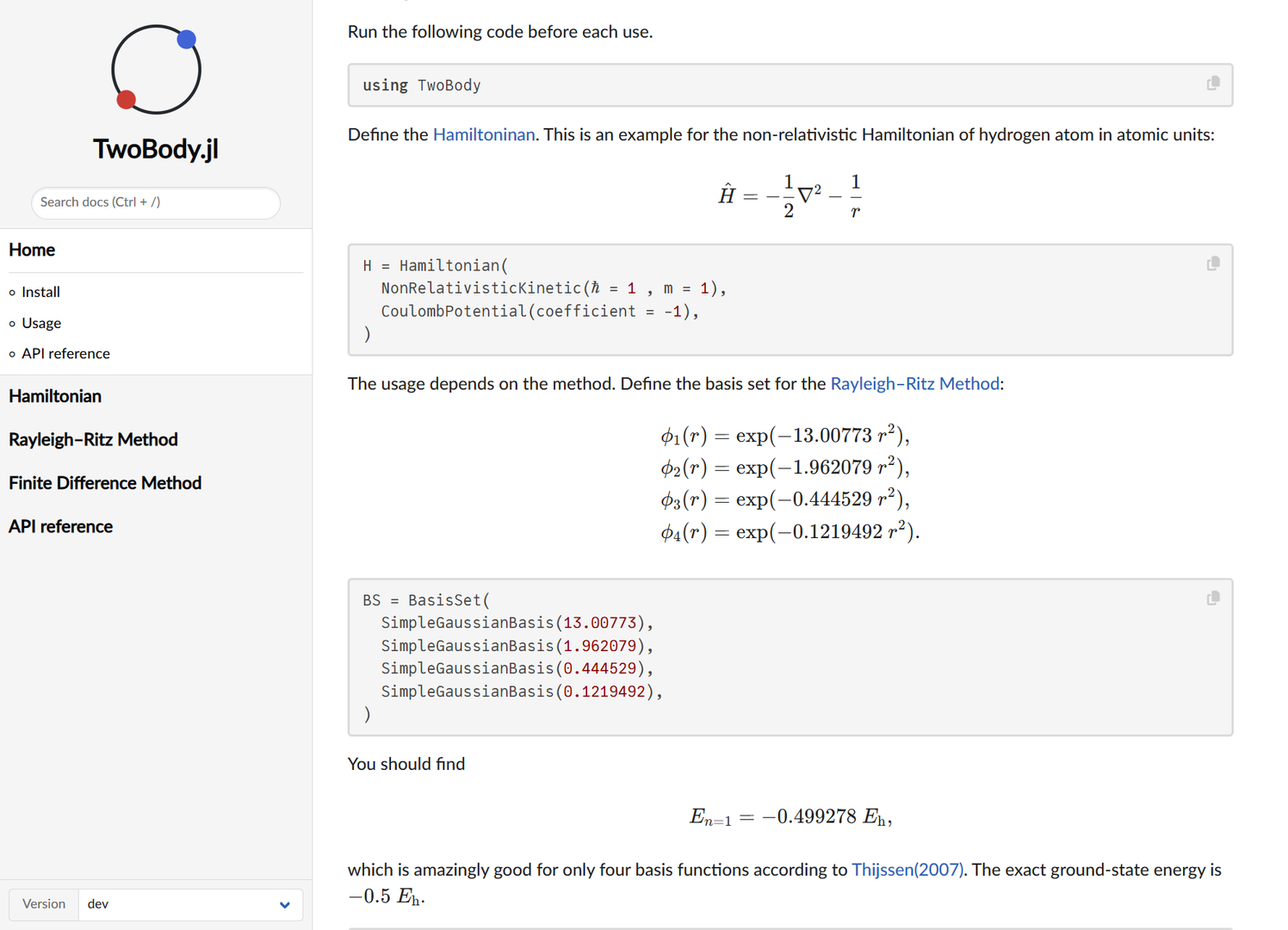
Task: Open the TwoBody.jl title link
Action: pyautogui.click(x=156, y=149)
